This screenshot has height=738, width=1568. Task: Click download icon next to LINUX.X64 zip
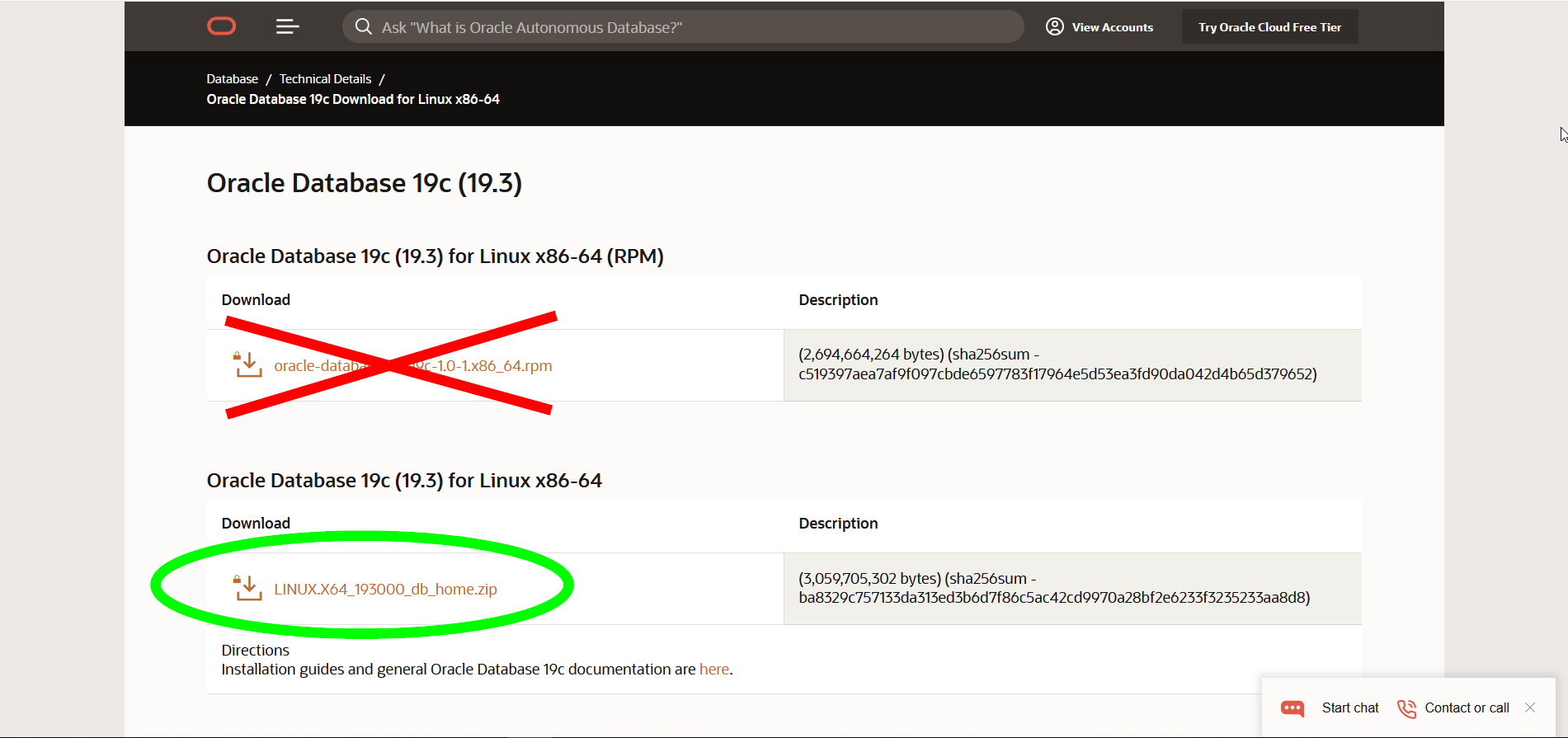pyautogui.click(x=247, y=588)
